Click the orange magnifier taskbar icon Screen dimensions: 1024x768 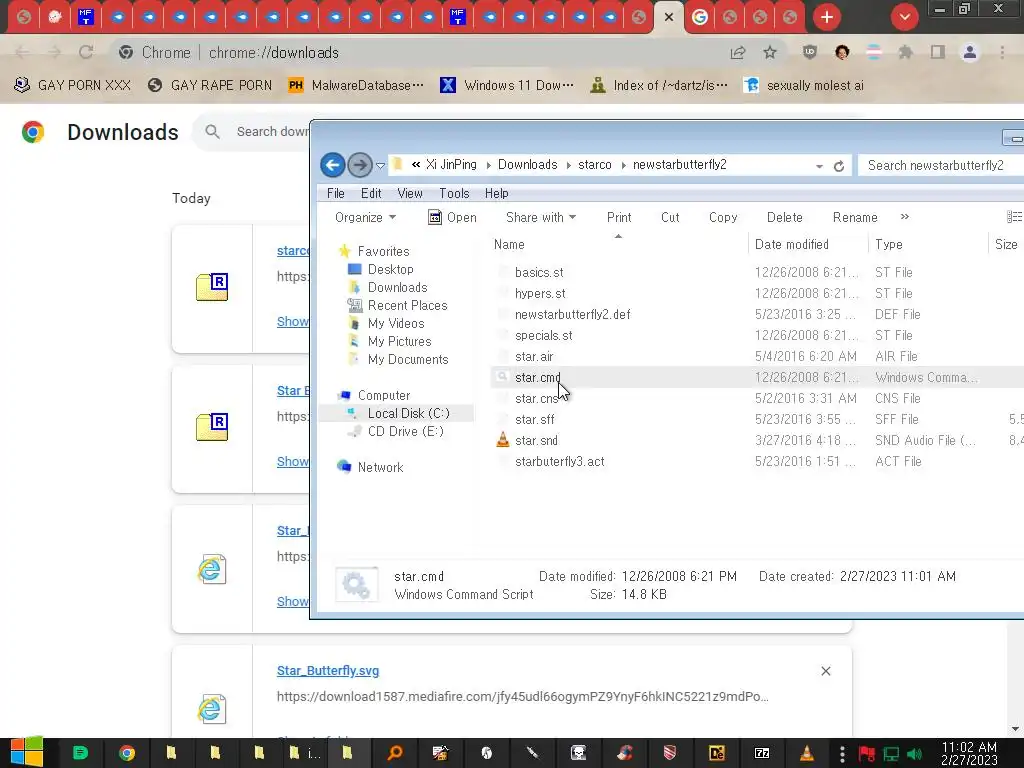[394, 753]
